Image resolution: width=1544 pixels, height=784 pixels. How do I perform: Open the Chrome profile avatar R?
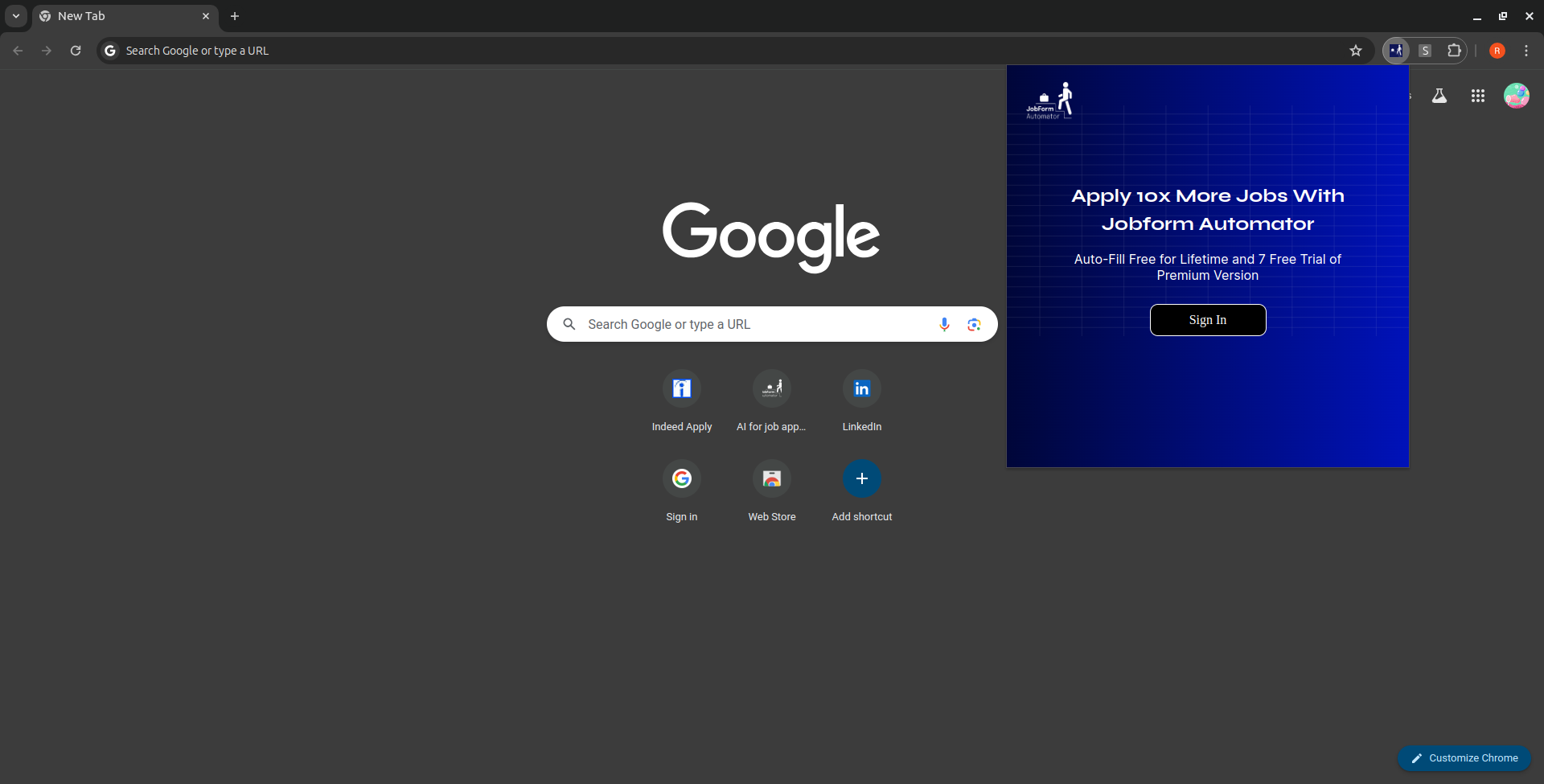pos(1497,51)
